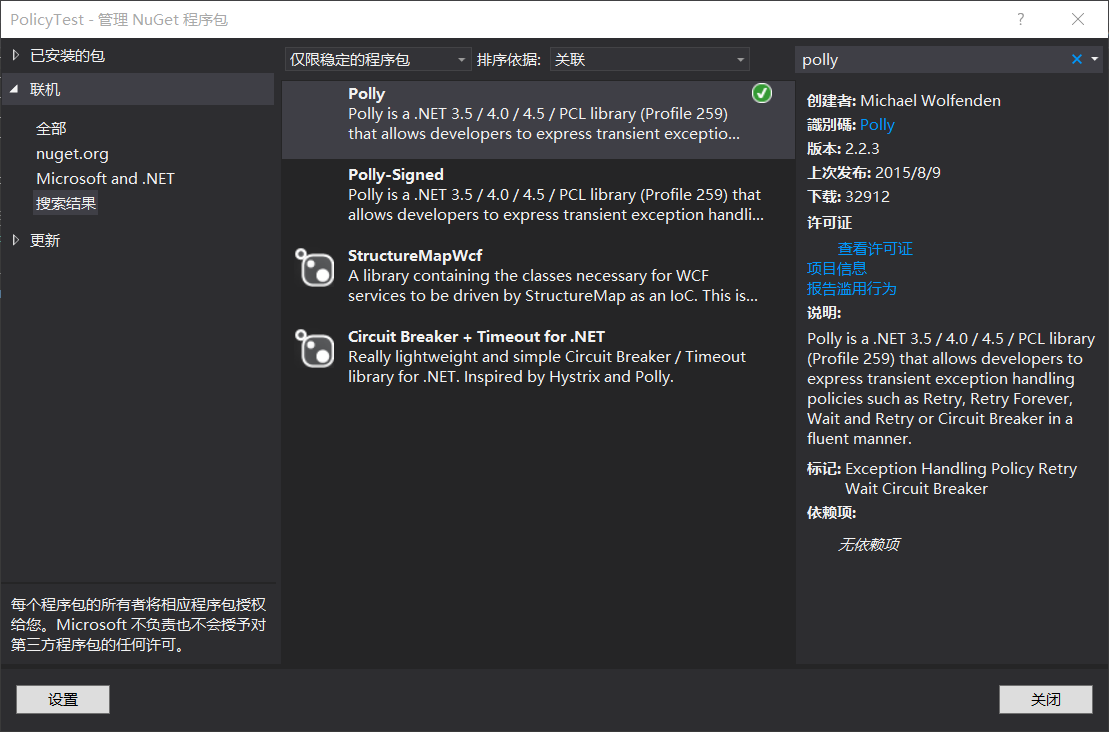Viewport: 1109px width, 732px height.
Task: Click the 创建者: Michael Wolfenden text
Action: (904, 100)
